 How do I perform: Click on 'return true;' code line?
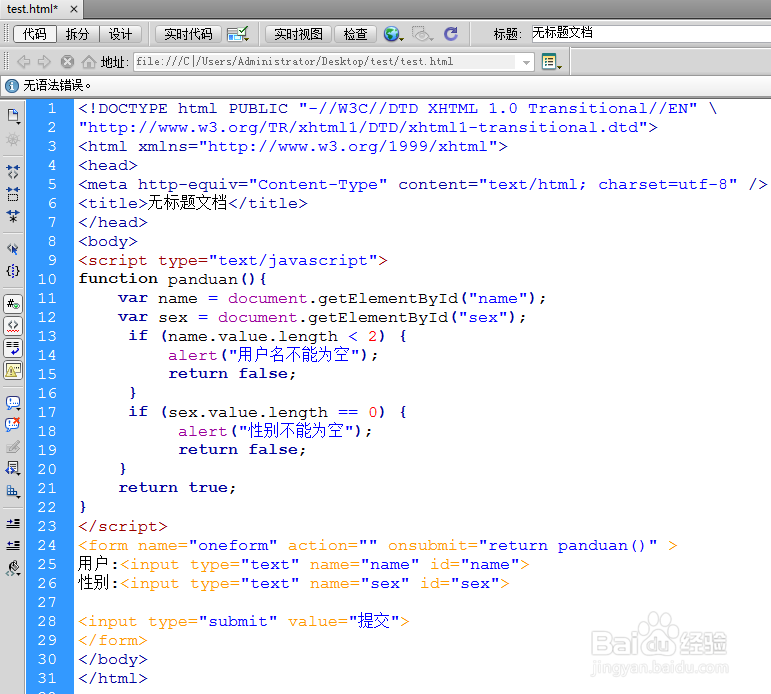(177, 488)
